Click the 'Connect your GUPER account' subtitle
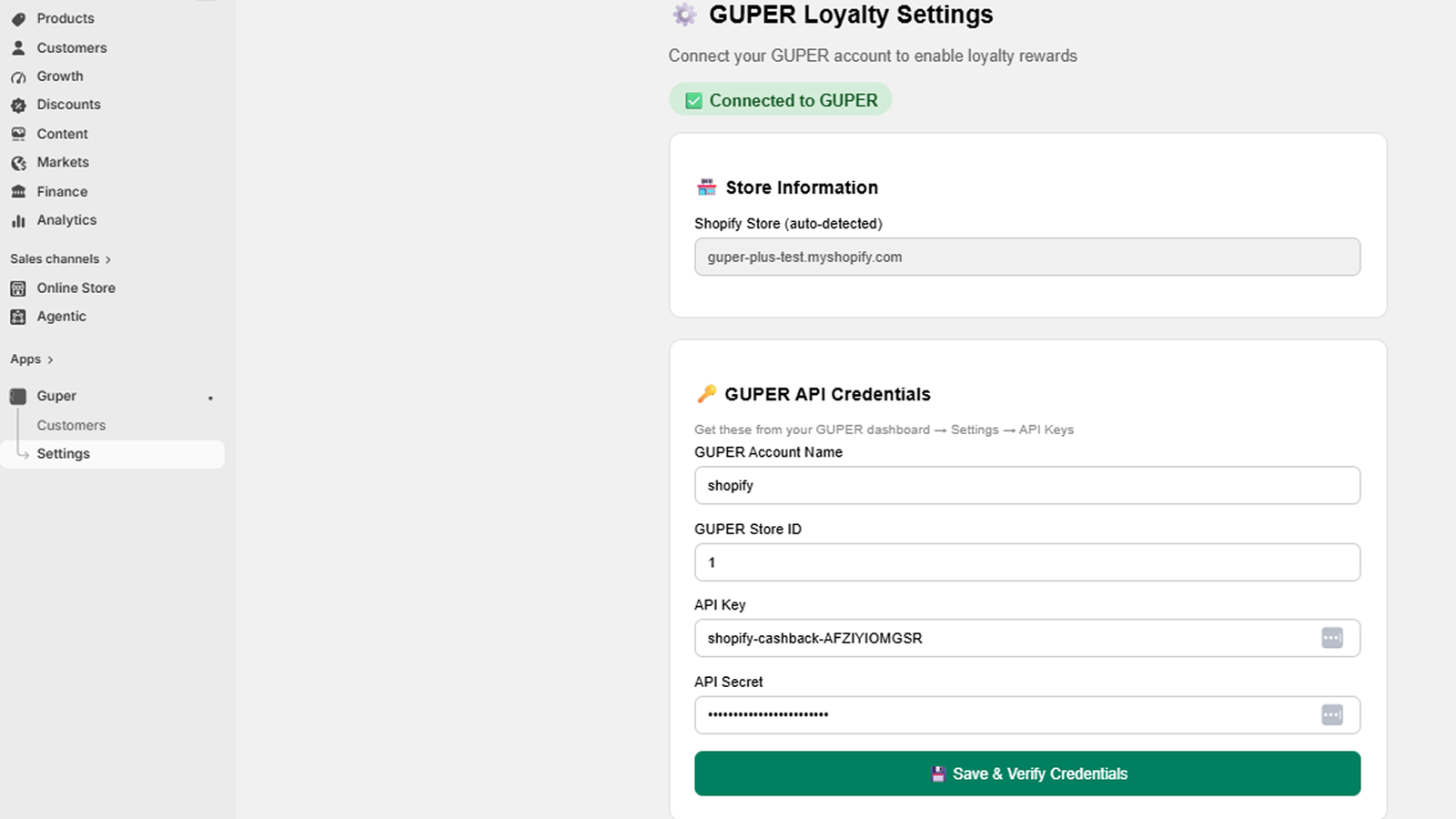This screenshot has width=1456, height=819. pyautogui.click(x=873, y=56)
